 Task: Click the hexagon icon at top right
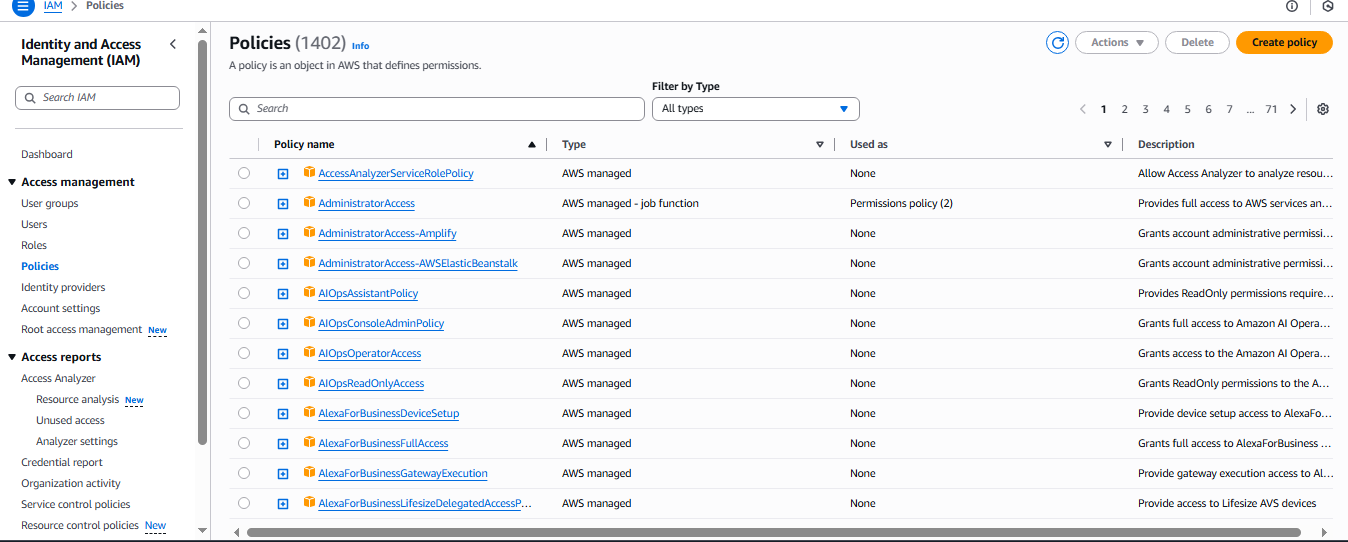(1328, 6)
